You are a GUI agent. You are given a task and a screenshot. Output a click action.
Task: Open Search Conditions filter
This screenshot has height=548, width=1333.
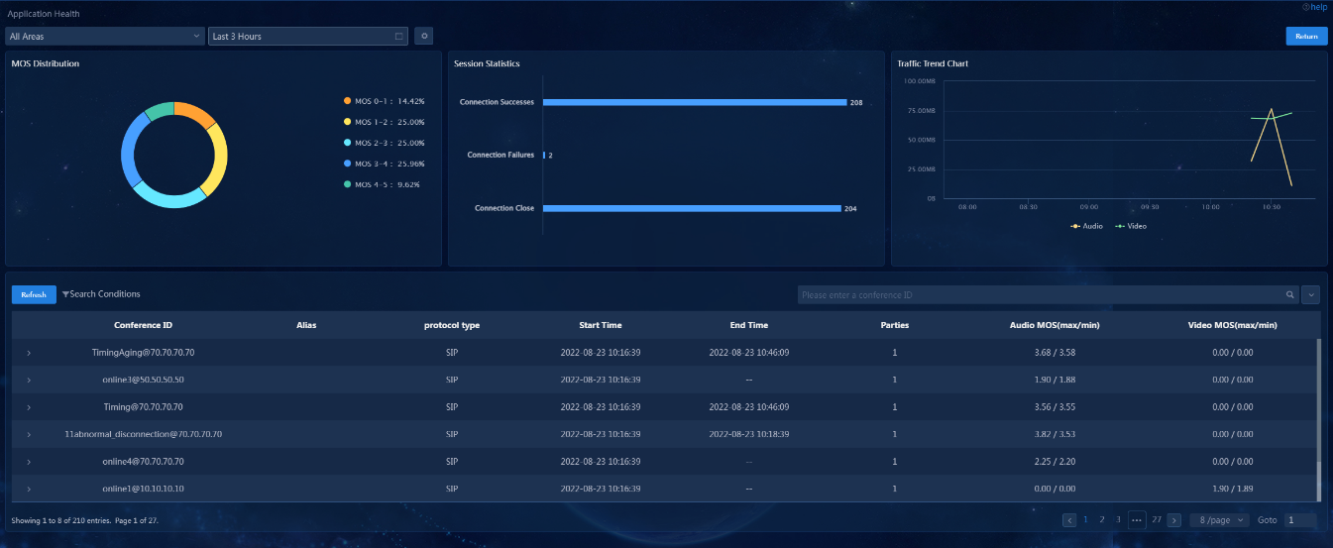[x=101, y=294]
